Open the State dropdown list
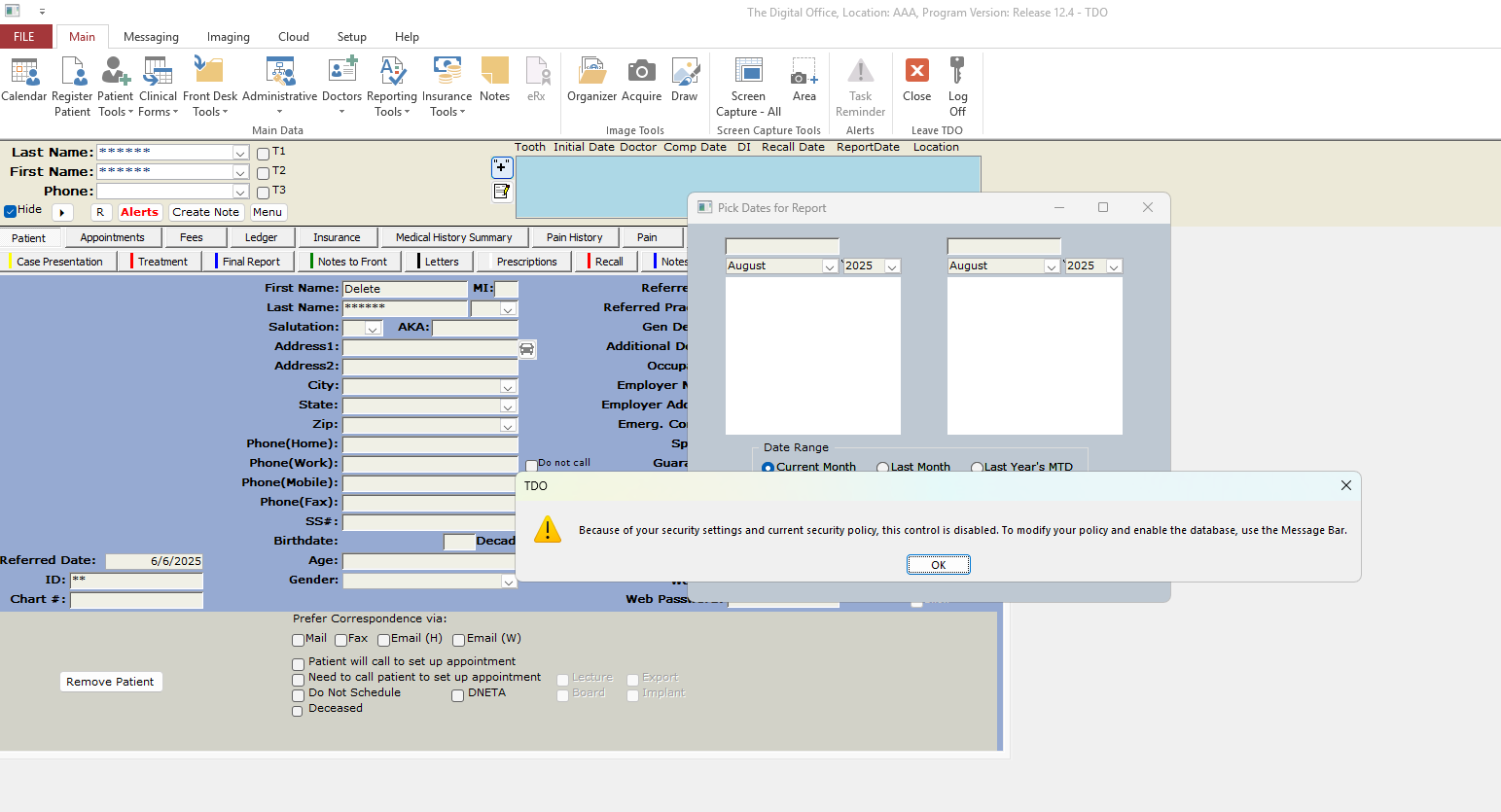This screenshot has width=1501, height=812. click(x=508, y=406)
